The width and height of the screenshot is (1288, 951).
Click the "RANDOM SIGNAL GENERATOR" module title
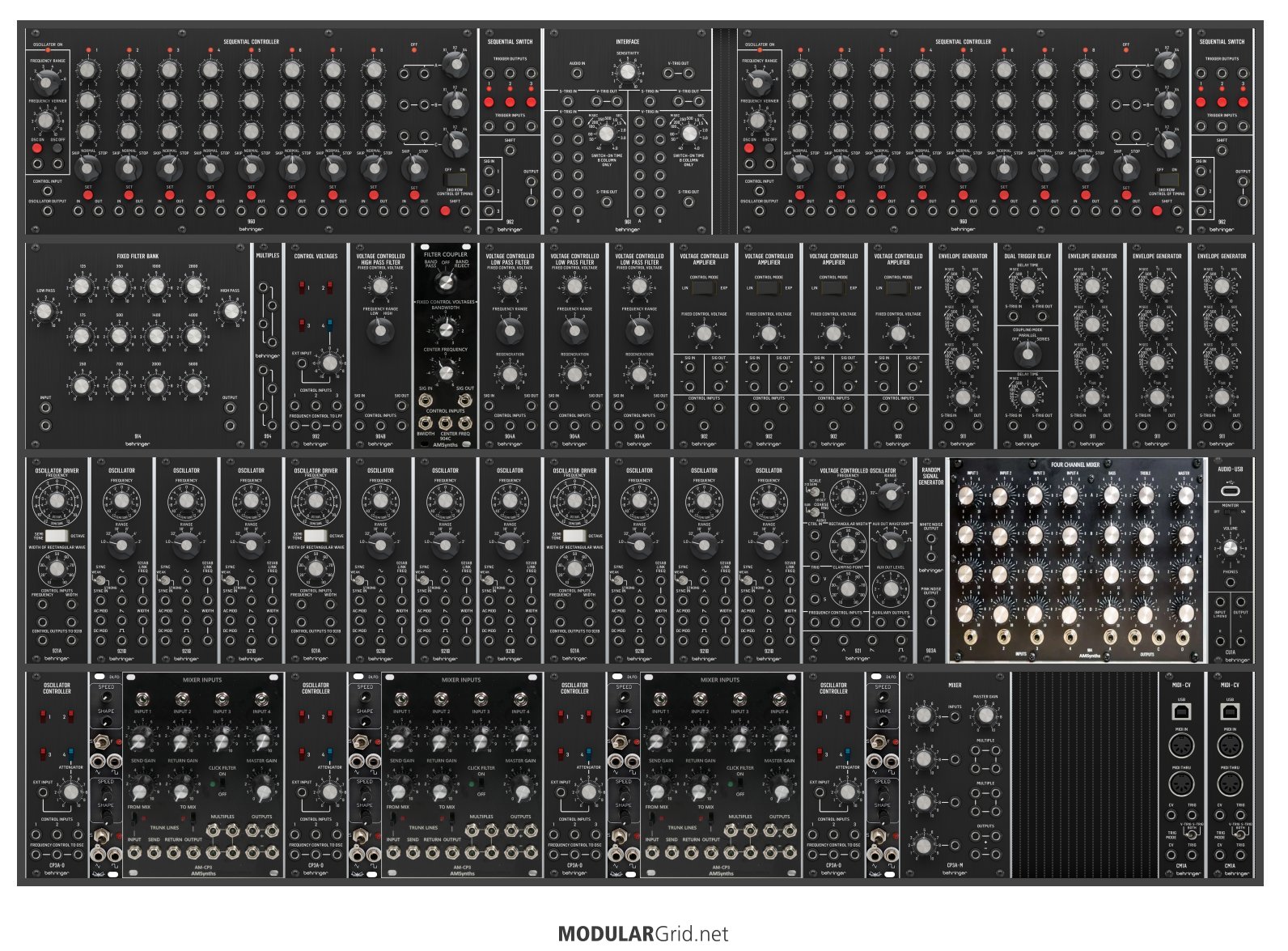pos(930,476)
